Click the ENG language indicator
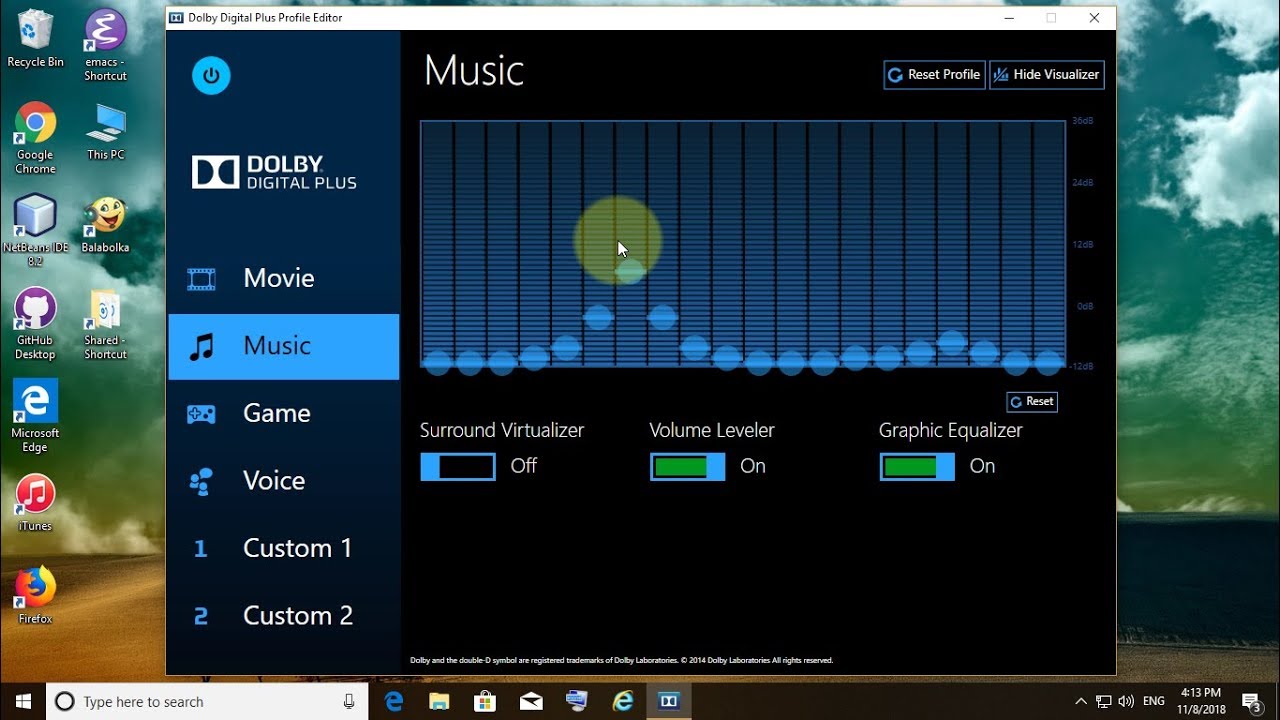The width and height of the screenshot is (1280, 720). click(1154, 702)
